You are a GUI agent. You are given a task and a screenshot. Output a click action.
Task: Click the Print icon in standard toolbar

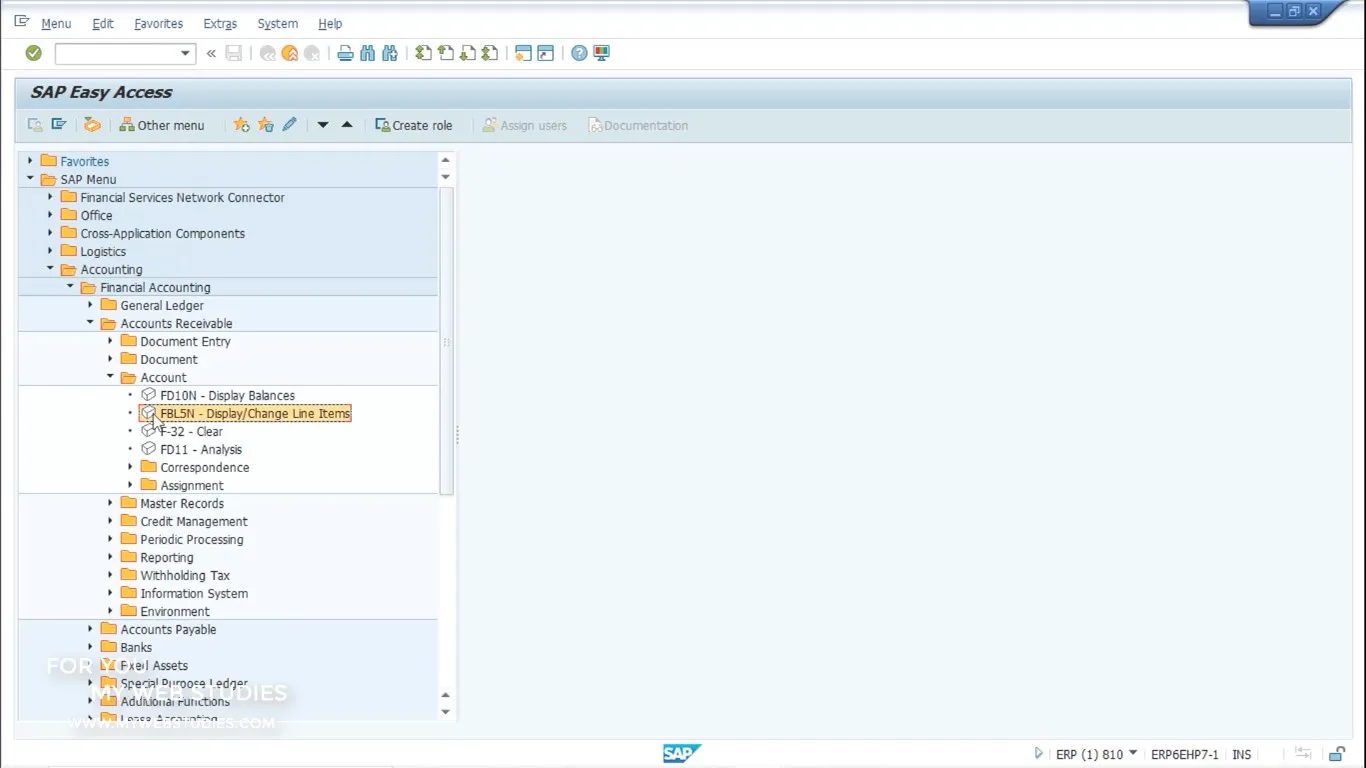(345, 53)
